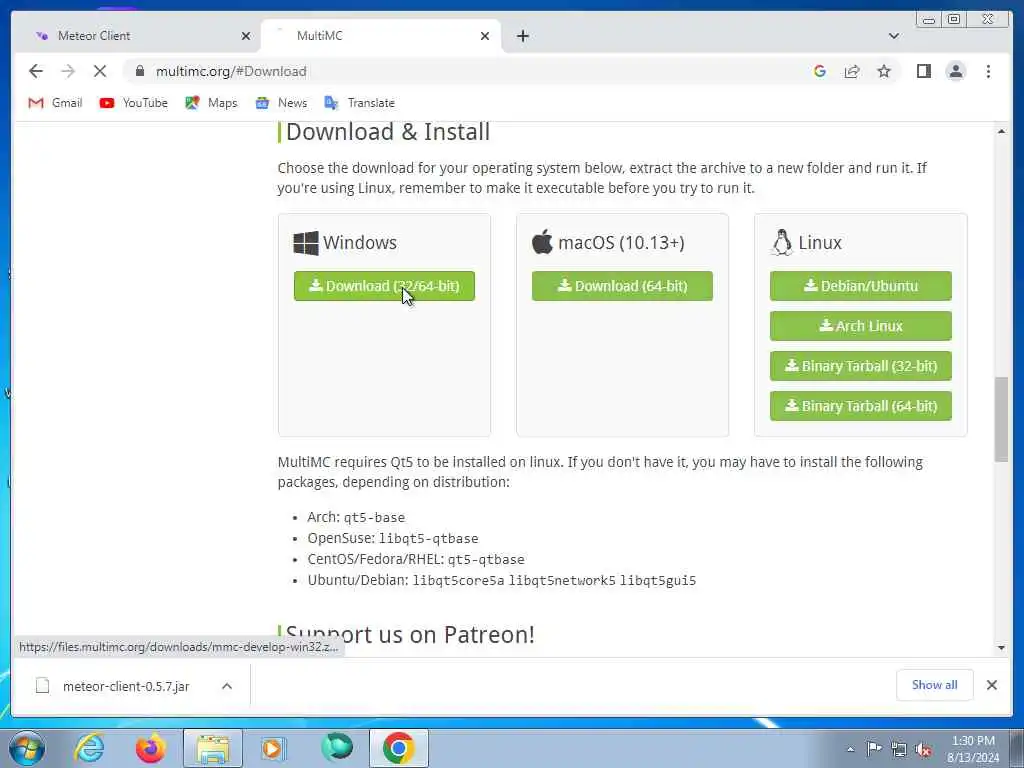Open the Translate bookmark
Image resolution: width=1024 pixels, height=768 pixels.
360,103
